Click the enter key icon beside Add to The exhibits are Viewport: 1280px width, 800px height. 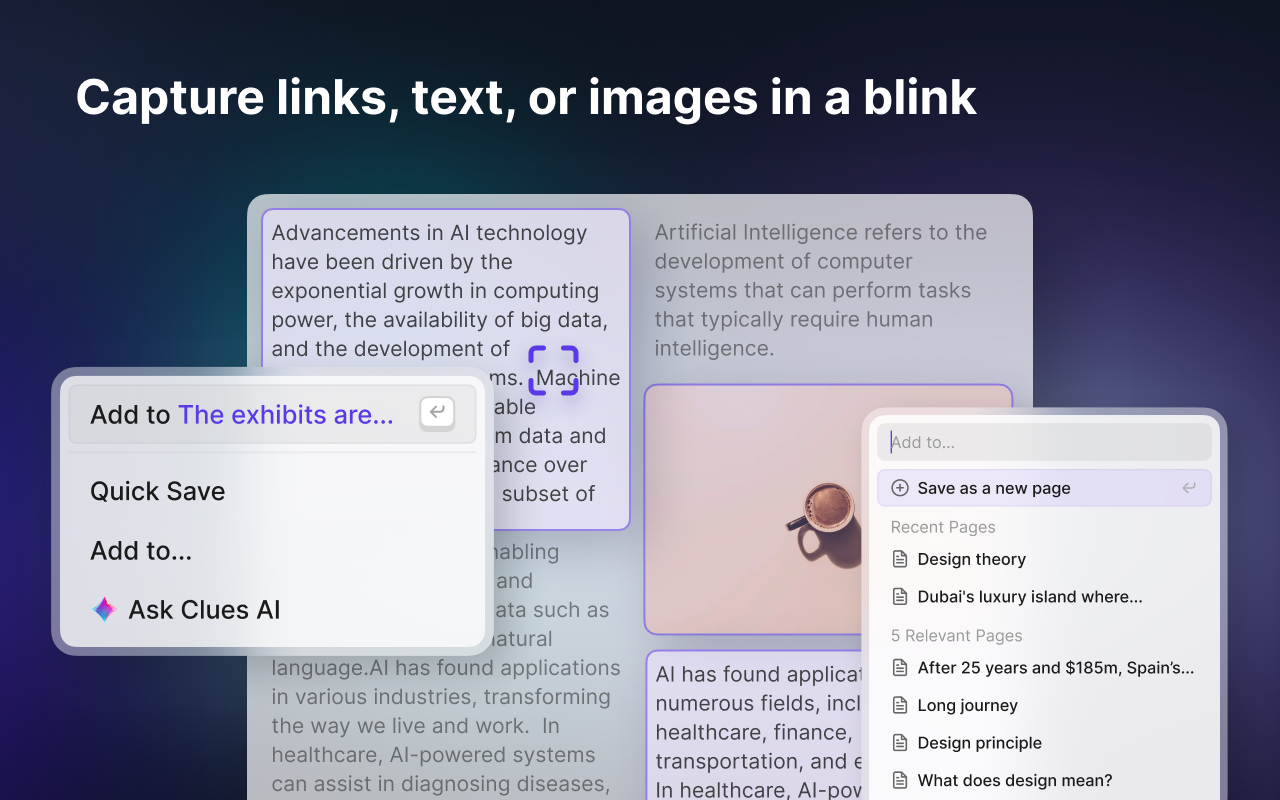[437, 412]
